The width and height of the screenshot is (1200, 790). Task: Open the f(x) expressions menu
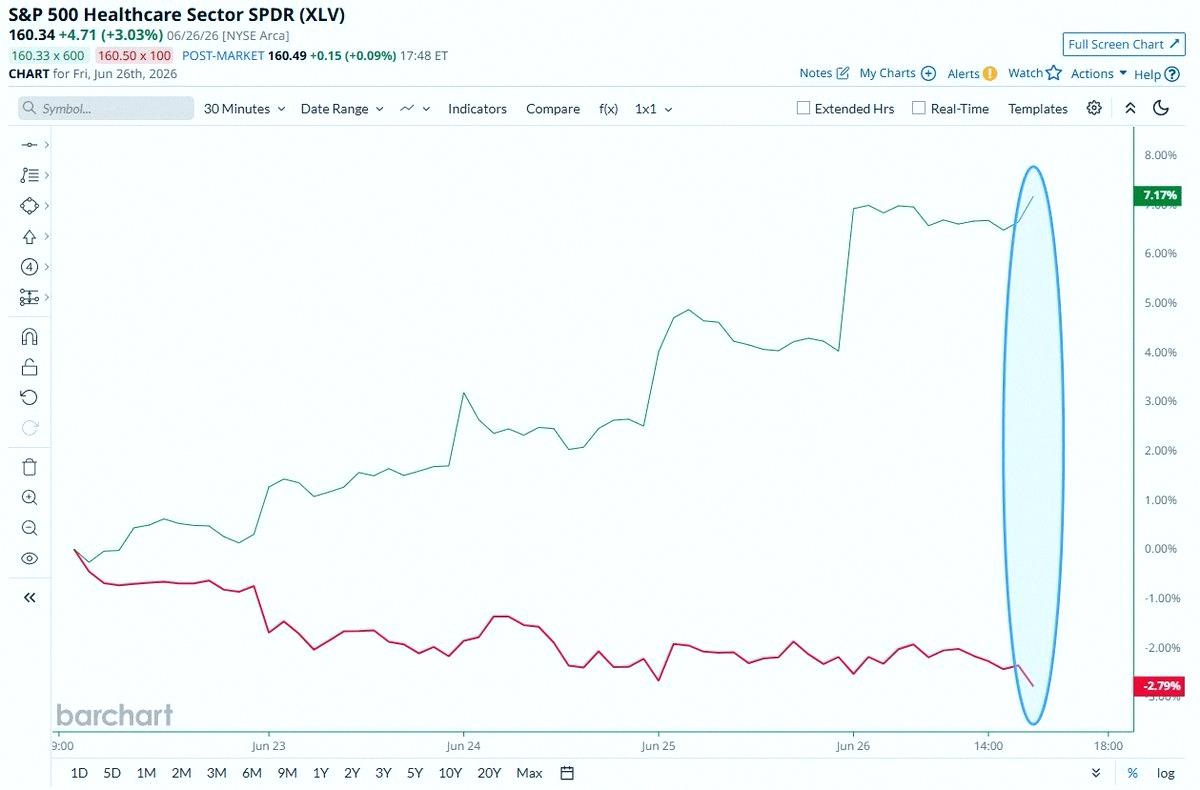pyautogui.click(x=609, y=108)
